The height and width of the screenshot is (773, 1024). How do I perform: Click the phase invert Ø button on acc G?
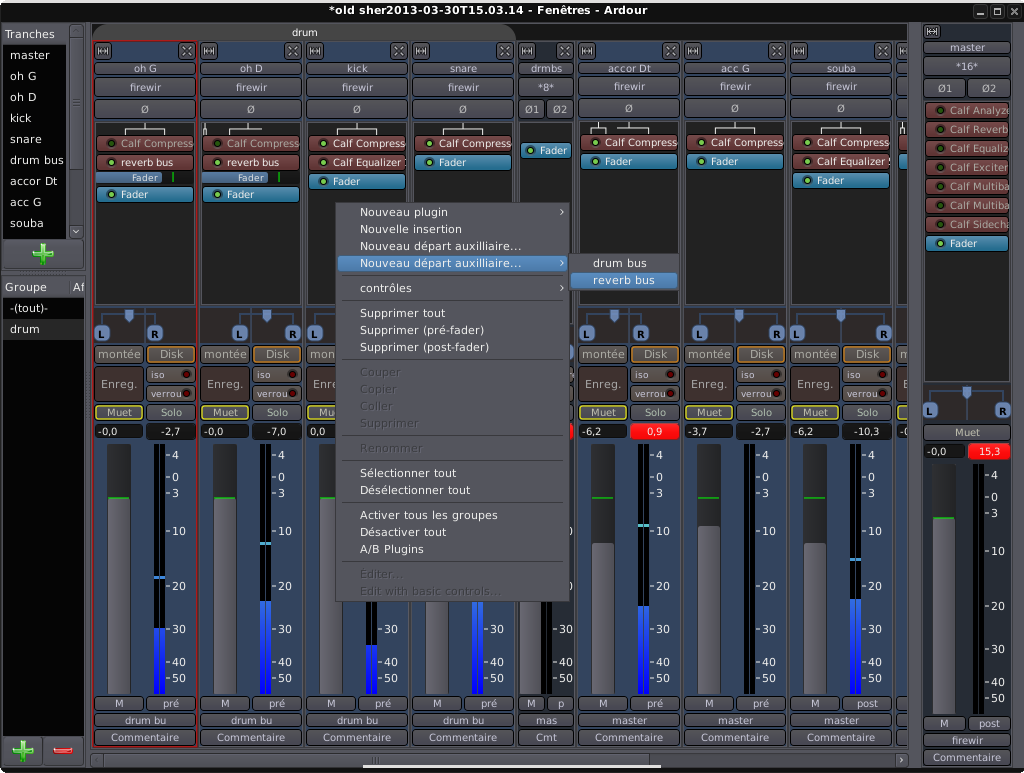(735, 108)
